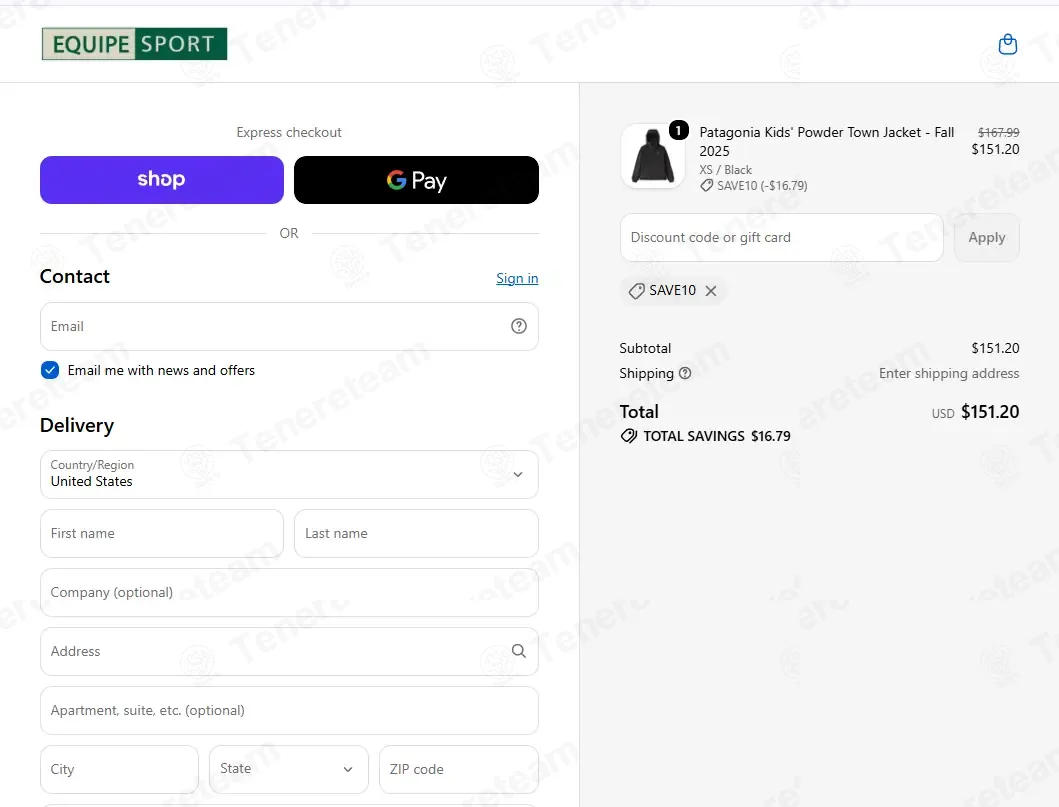Expand the State dropdown
This screenshot has width=1059, height=807.
[289, 769]
